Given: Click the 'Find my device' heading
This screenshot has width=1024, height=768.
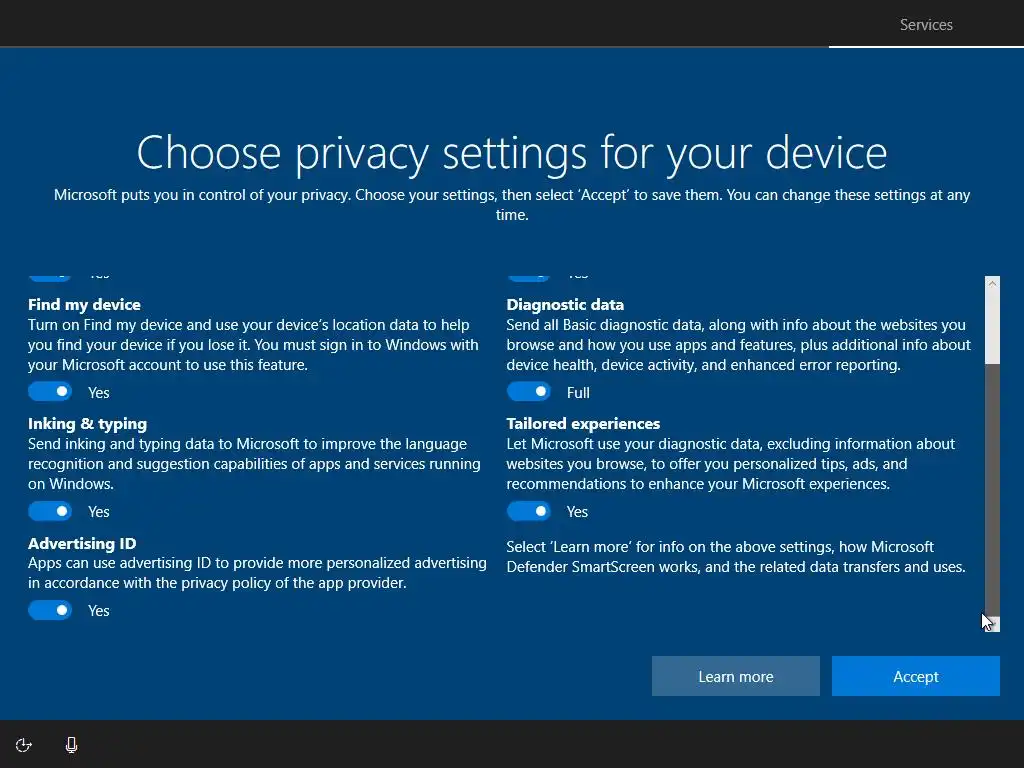Looking at the screenshot, I should [84, 305].
